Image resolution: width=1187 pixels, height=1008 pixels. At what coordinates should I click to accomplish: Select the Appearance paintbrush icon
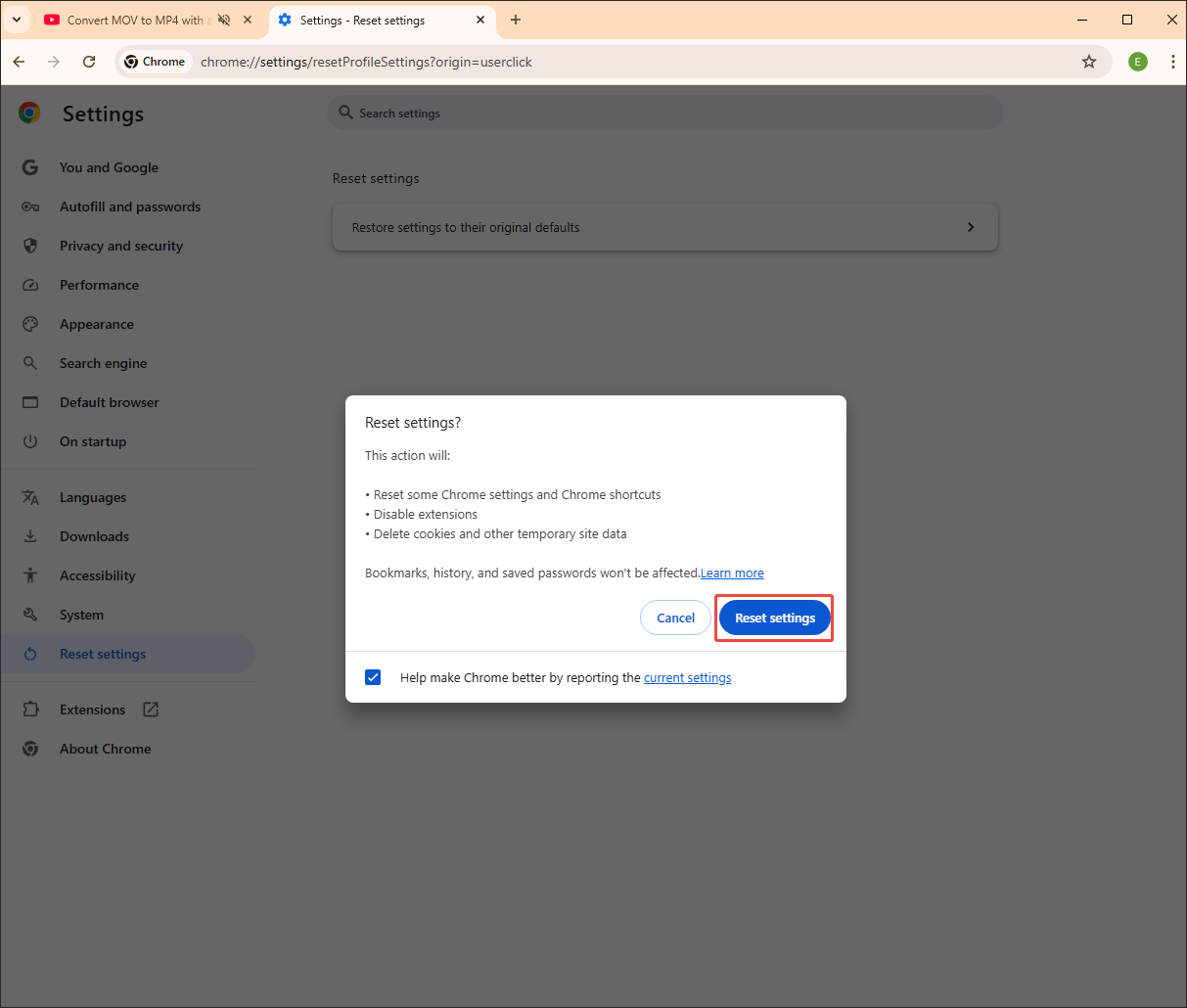pyautogui.click(x=30, y=324)
